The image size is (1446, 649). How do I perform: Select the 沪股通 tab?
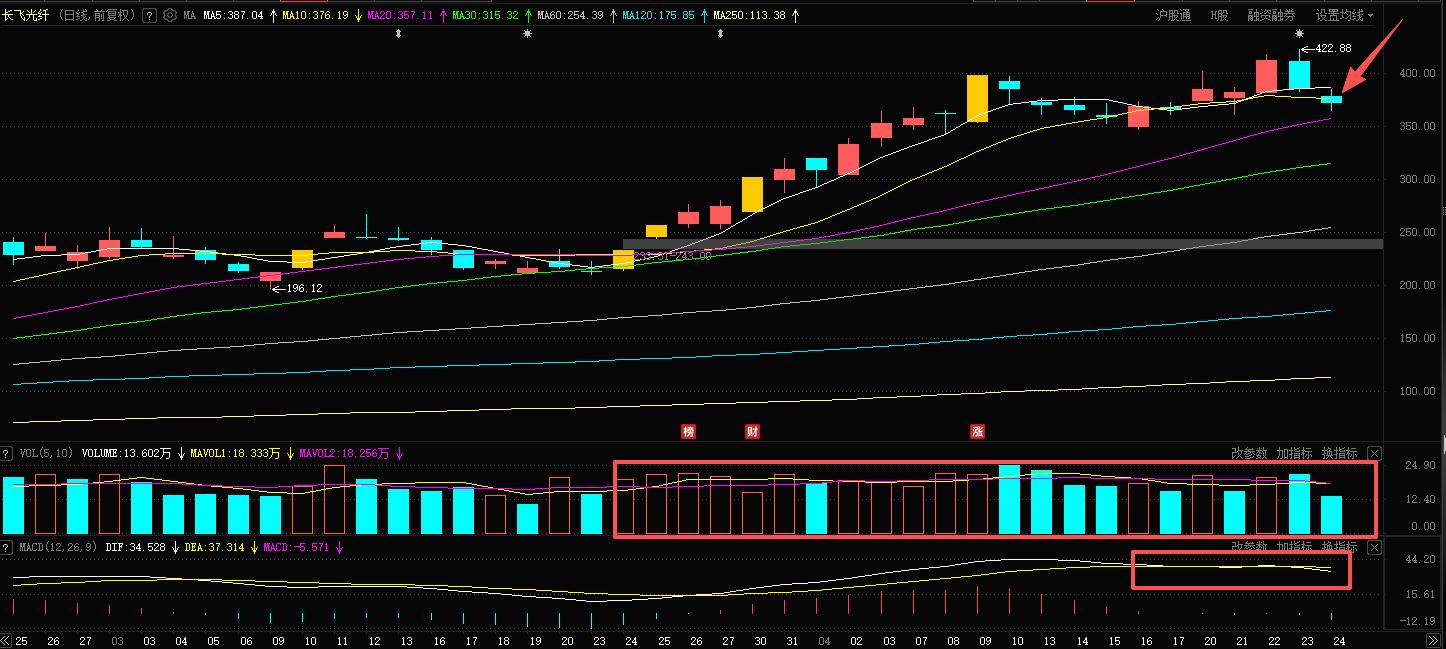(x=1172, y=15)
